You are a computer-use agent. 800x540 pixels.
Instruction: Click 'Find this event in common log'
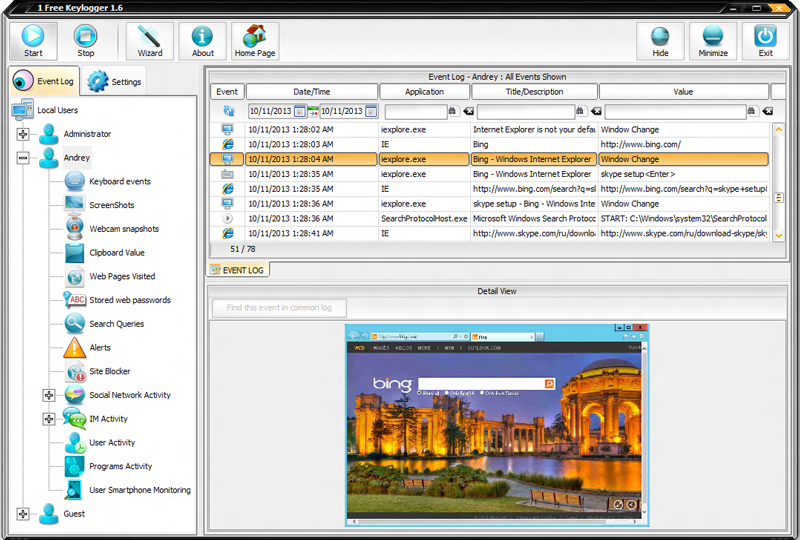[x=279, y=308]
